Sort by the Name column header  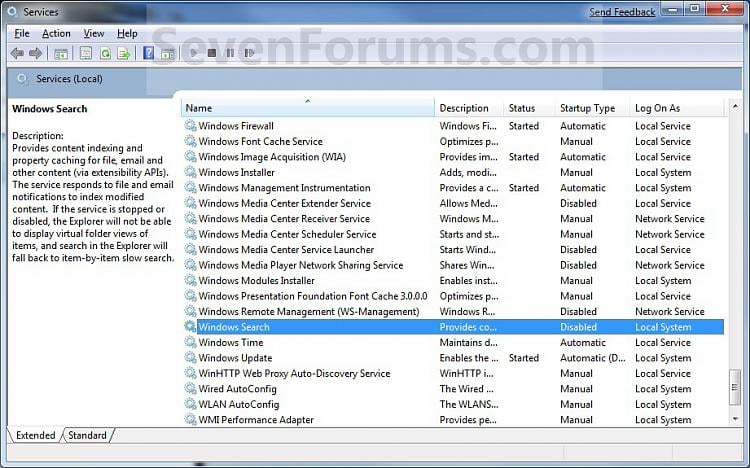[x=308, y=108]
